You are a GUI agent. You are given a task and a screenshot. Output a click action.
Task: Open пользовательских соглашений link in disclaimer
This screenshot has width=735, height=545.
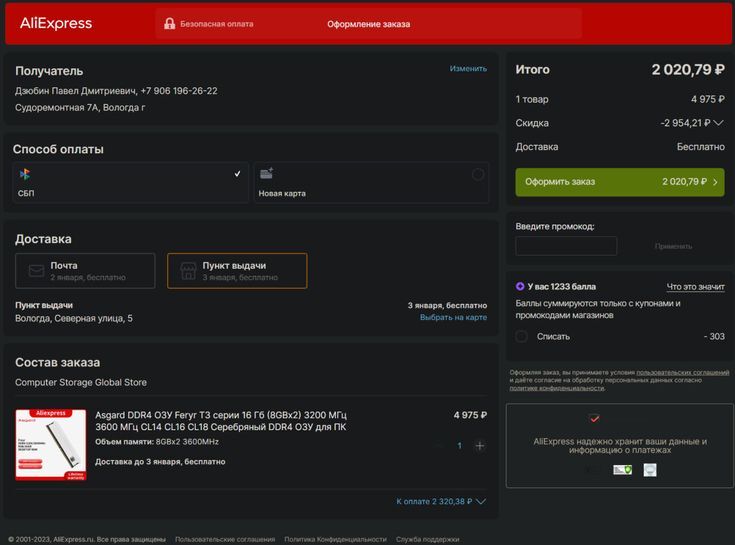[682, 372]
